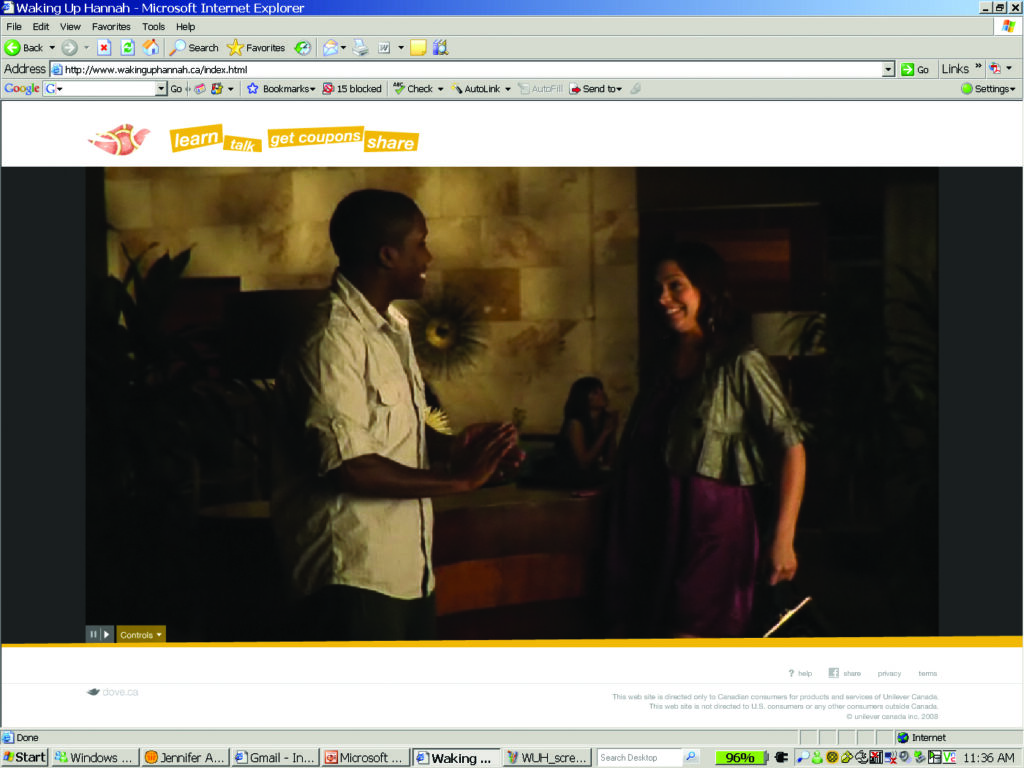1024x768 pixels.
Task: Open the Mail dropdown arrow
Action: (344, 48)
